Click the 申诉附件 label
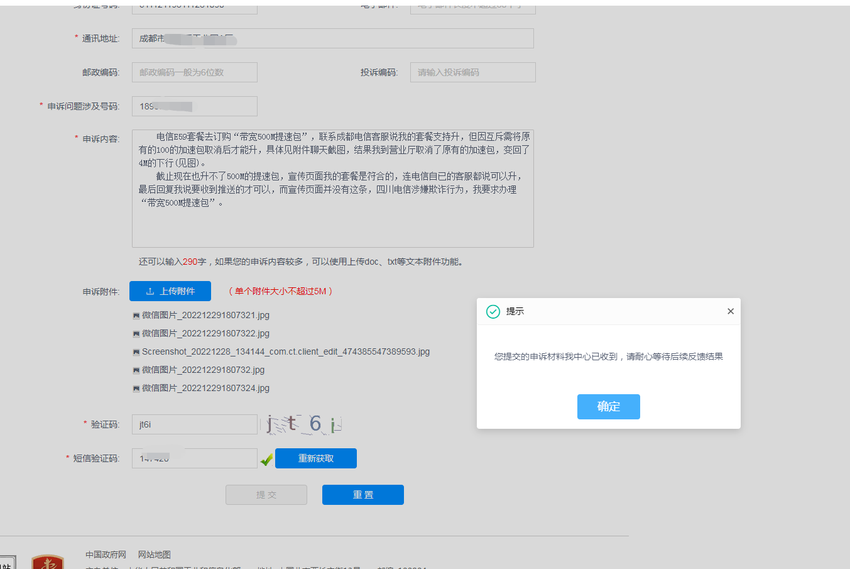The image size is (850, 569). point(101,292)
